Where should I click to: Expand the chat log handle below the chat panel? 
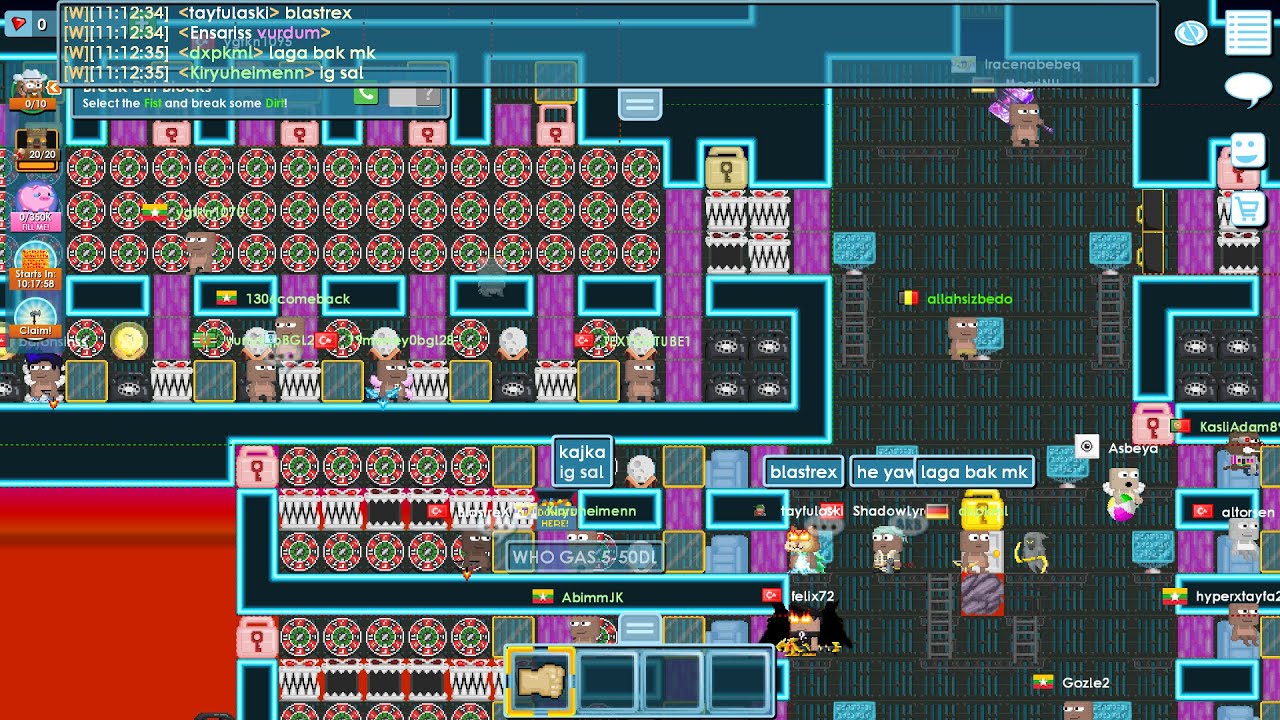[640, 104]
